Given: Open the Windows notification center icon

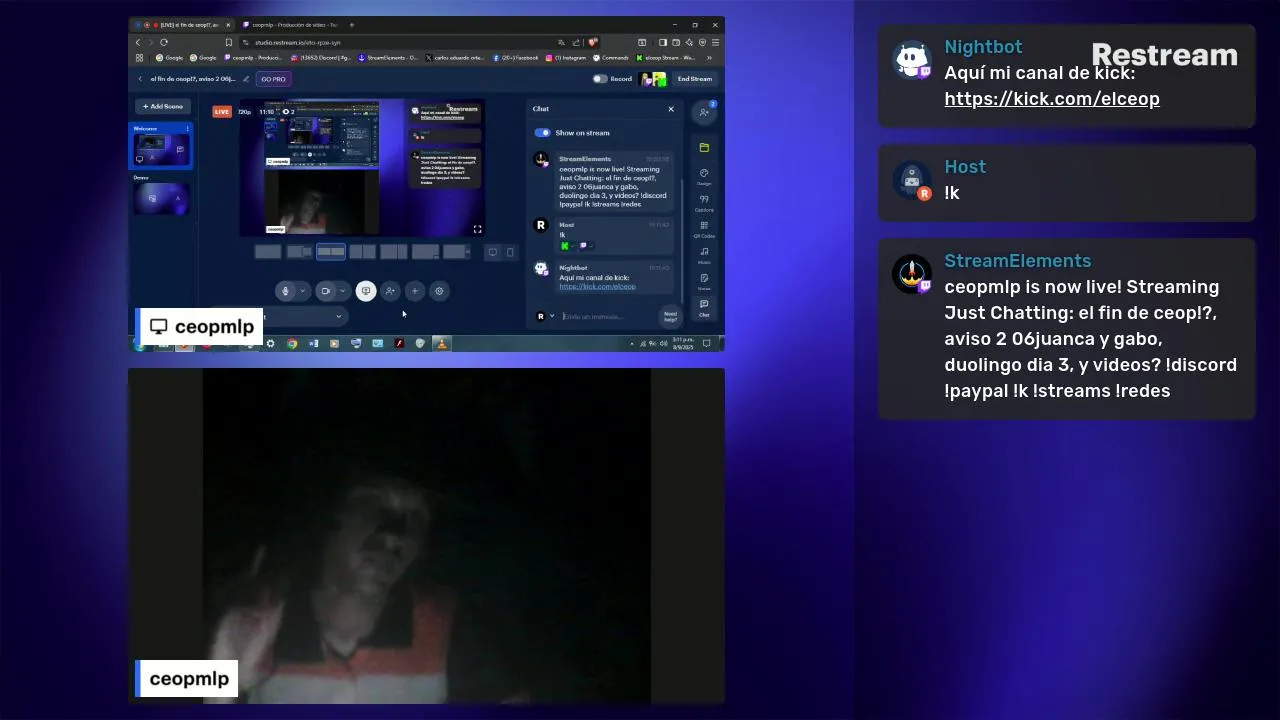Looking at the screenshot, I should pos(706,343).
